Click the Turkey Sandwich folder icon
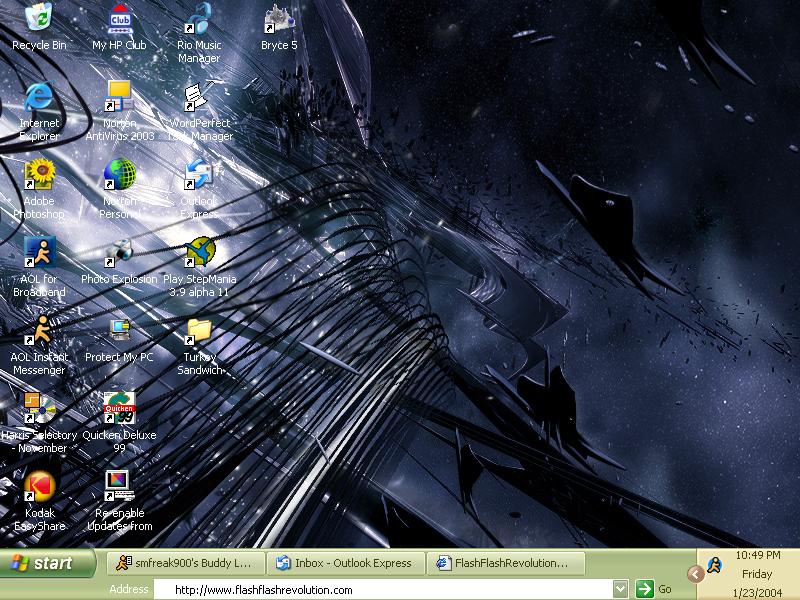The image size is (800, 600). coord(198,330)
